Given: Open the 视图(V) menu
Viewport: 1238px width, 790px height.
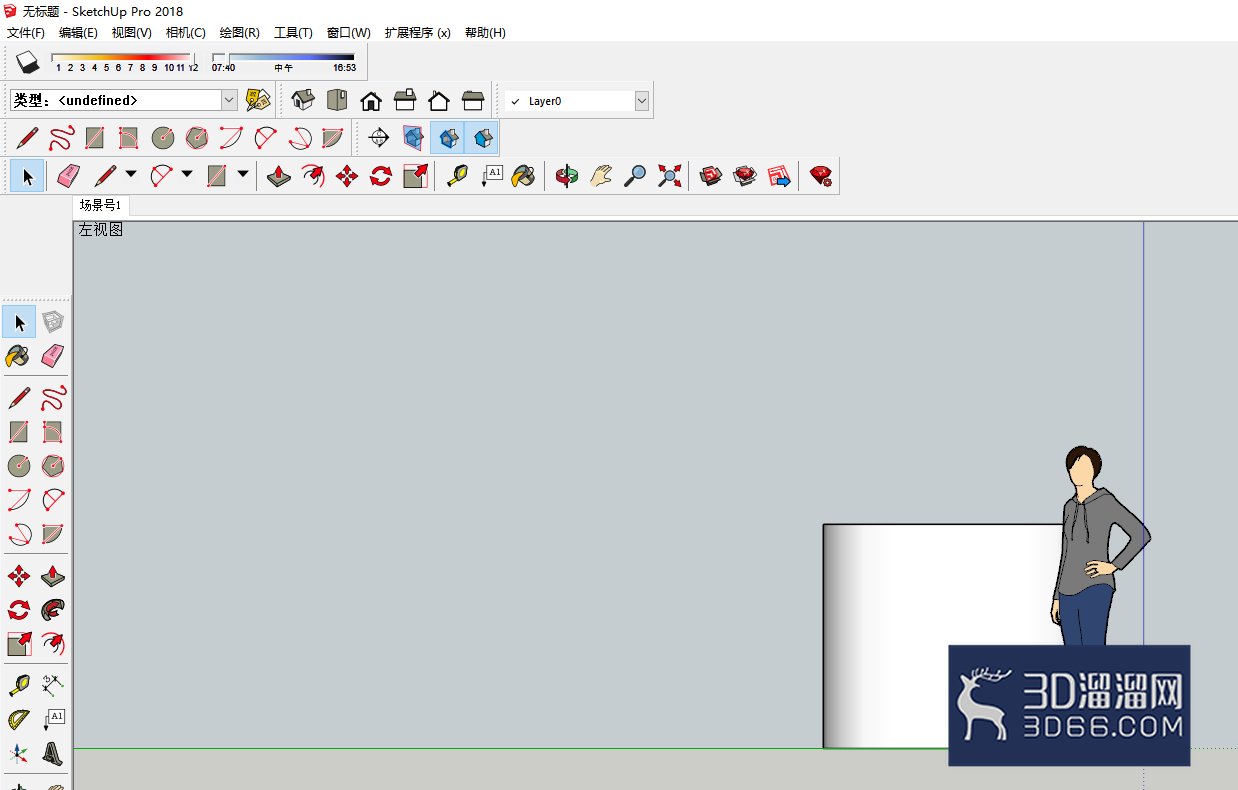Looking at the screenshot, I should (132, 33).
